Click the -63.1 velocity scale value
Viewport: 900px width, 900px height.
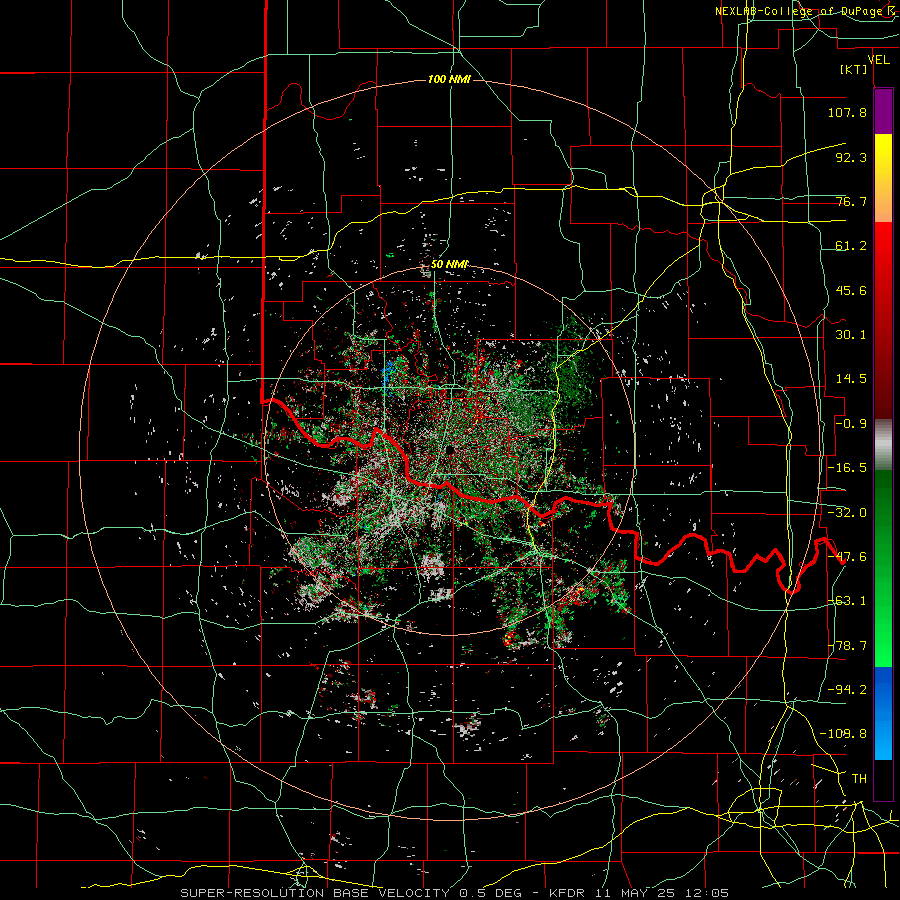click(x=847, y=601)
